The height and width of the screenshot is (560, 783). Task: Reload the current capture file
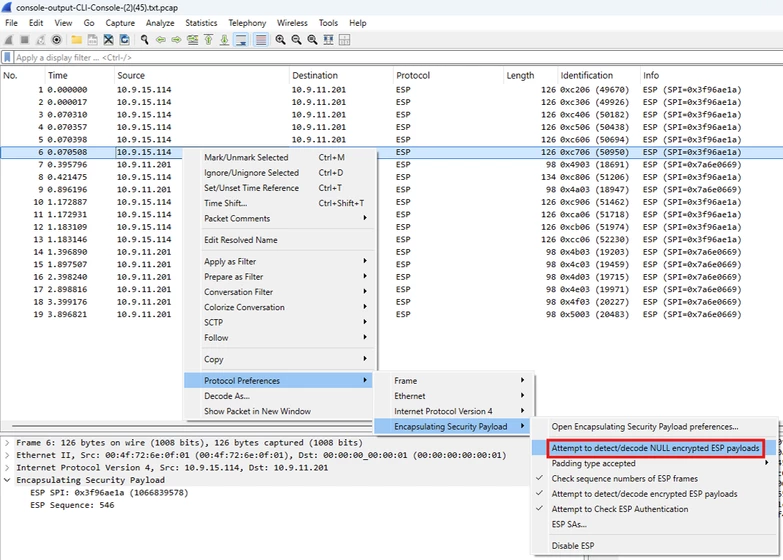click(x=124, y=40)
